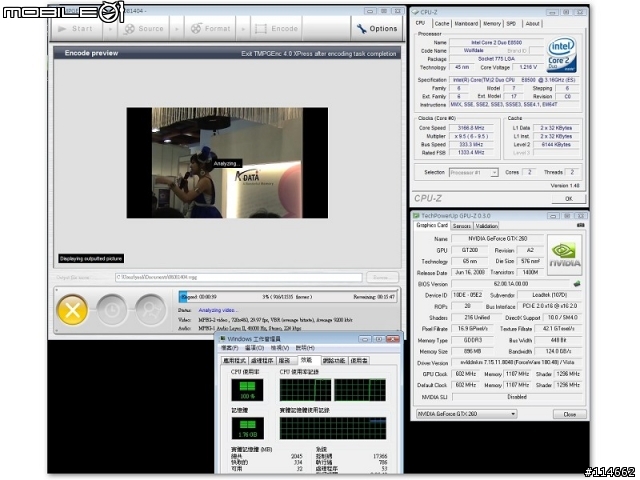Click the Driver Version field in GPU-Z
Screen dimensions: 640x480
(518, 362)
